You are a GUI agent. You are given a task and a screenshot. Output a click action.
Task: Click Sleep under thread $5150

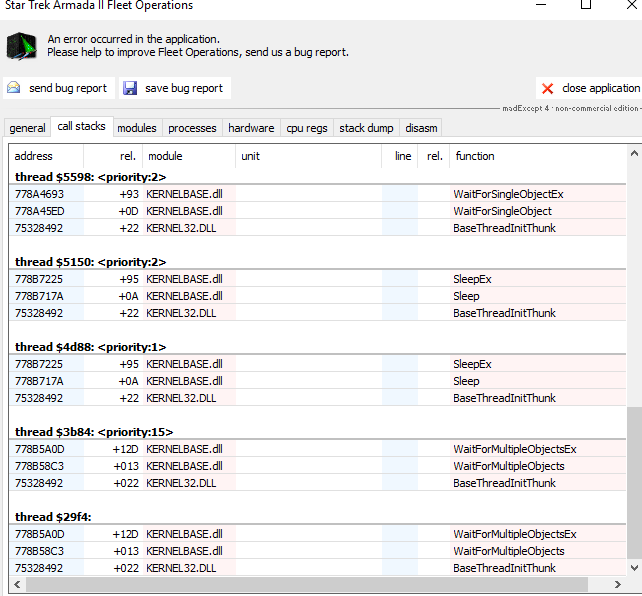[x=466, y=296]
